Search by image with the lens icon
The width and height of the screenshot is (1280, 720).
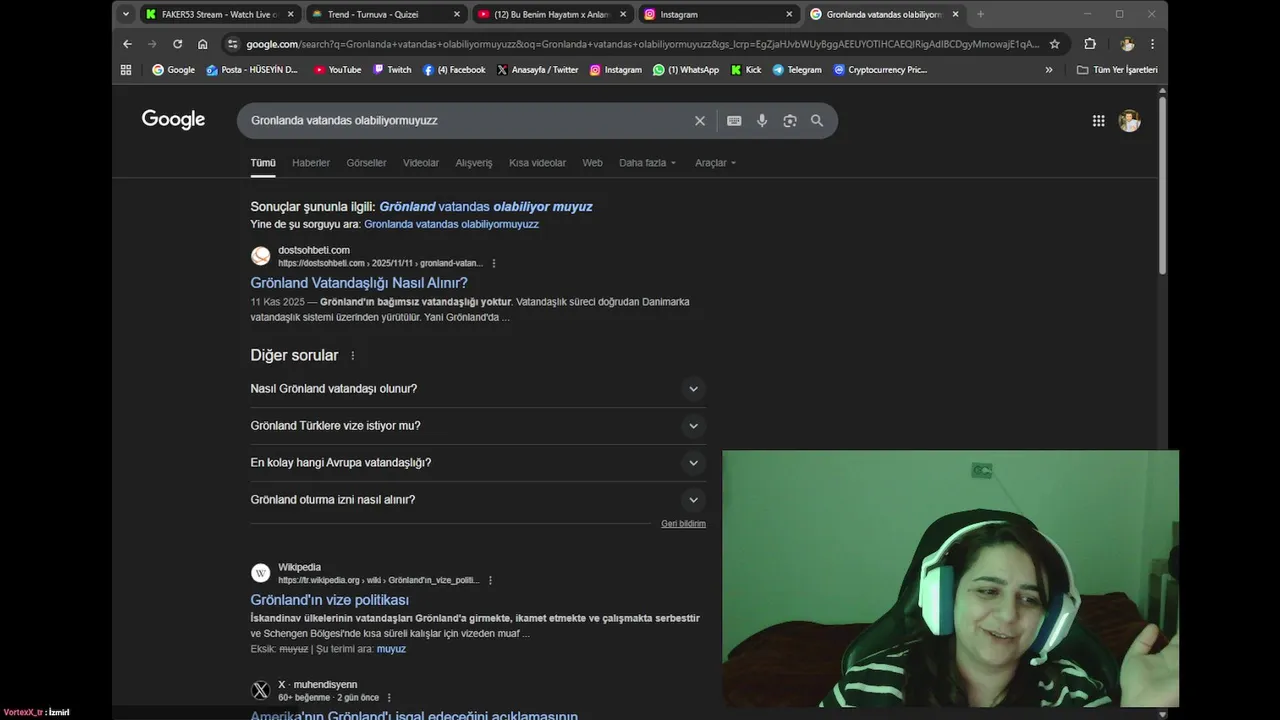point(790,121)
